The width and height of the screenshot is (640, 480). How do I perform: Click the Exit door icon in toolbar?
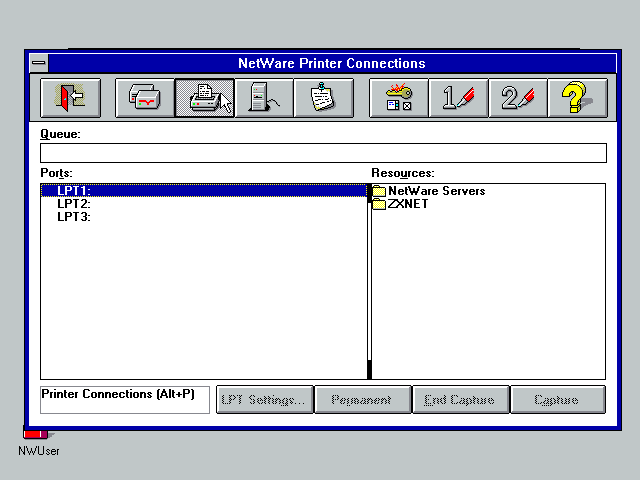70,98
